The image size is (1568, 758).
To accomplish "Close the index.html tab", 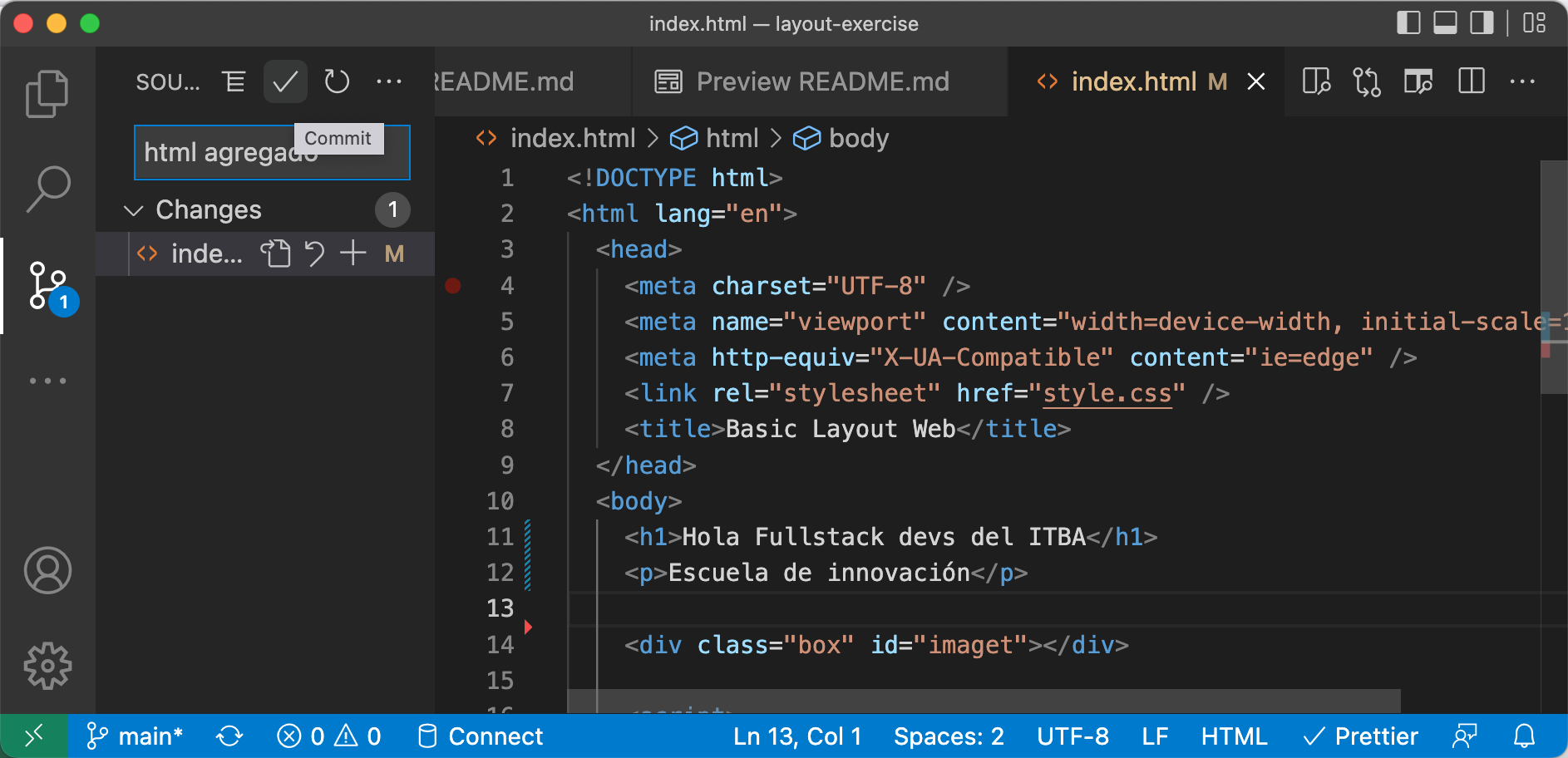I will (1256, 81).
